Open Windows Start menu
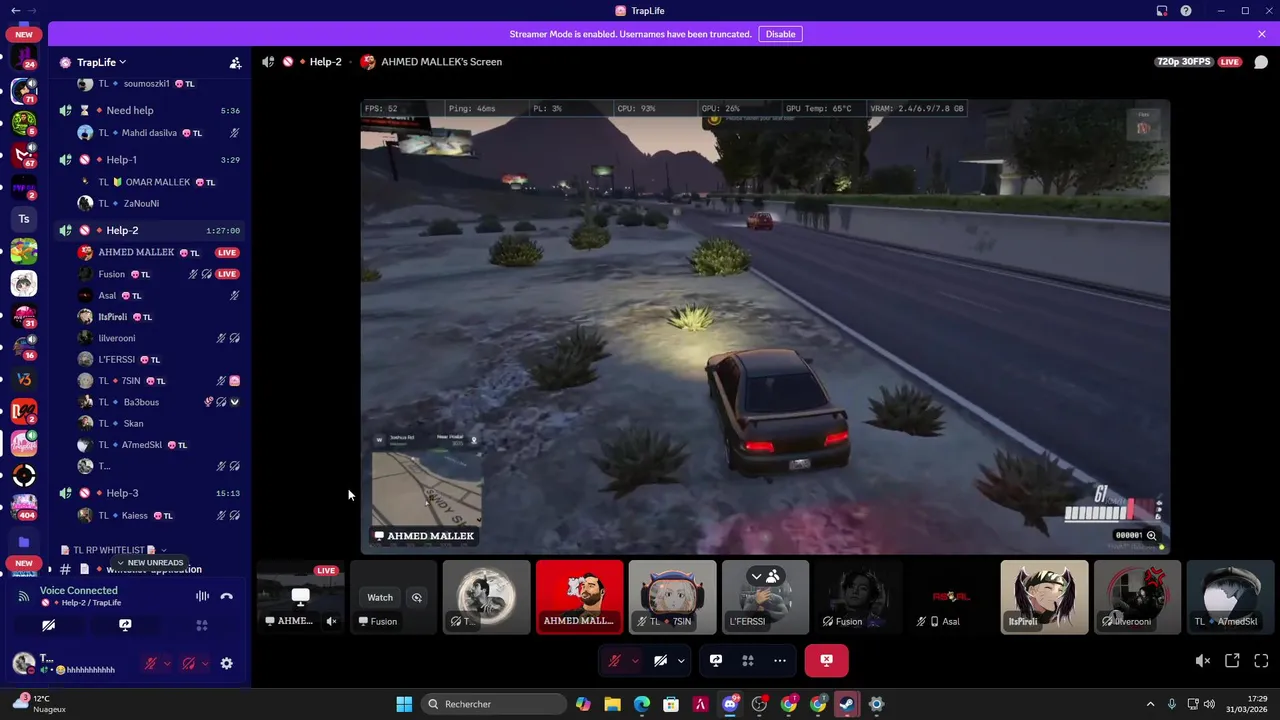Screen dimensions: 1280x720 click(404, 704)
